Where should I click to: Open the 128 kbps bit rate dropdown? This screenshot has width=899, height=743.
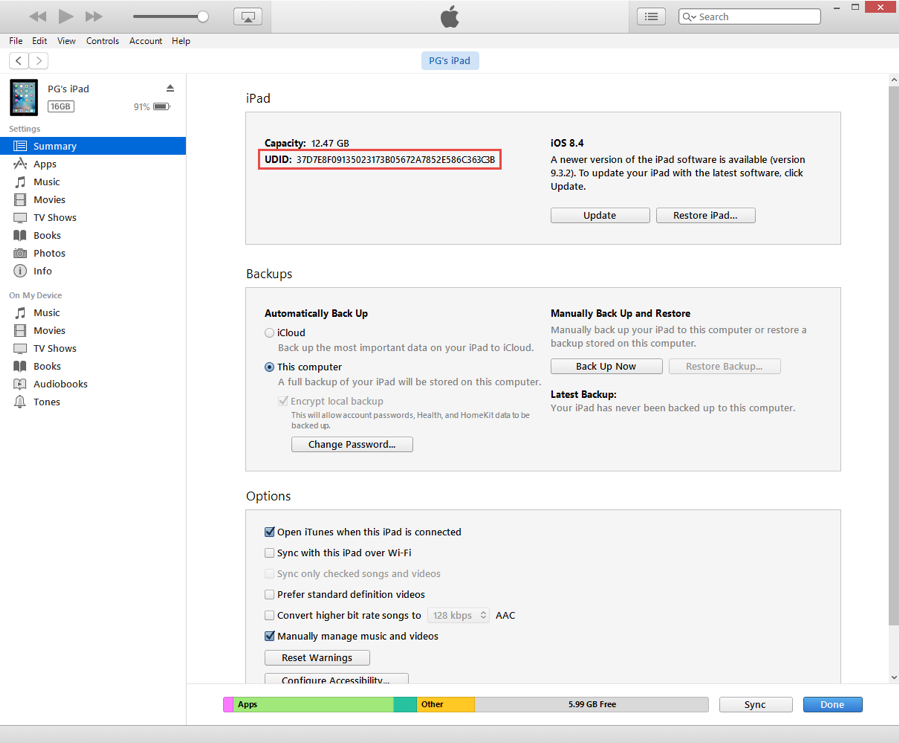point(458,616)
